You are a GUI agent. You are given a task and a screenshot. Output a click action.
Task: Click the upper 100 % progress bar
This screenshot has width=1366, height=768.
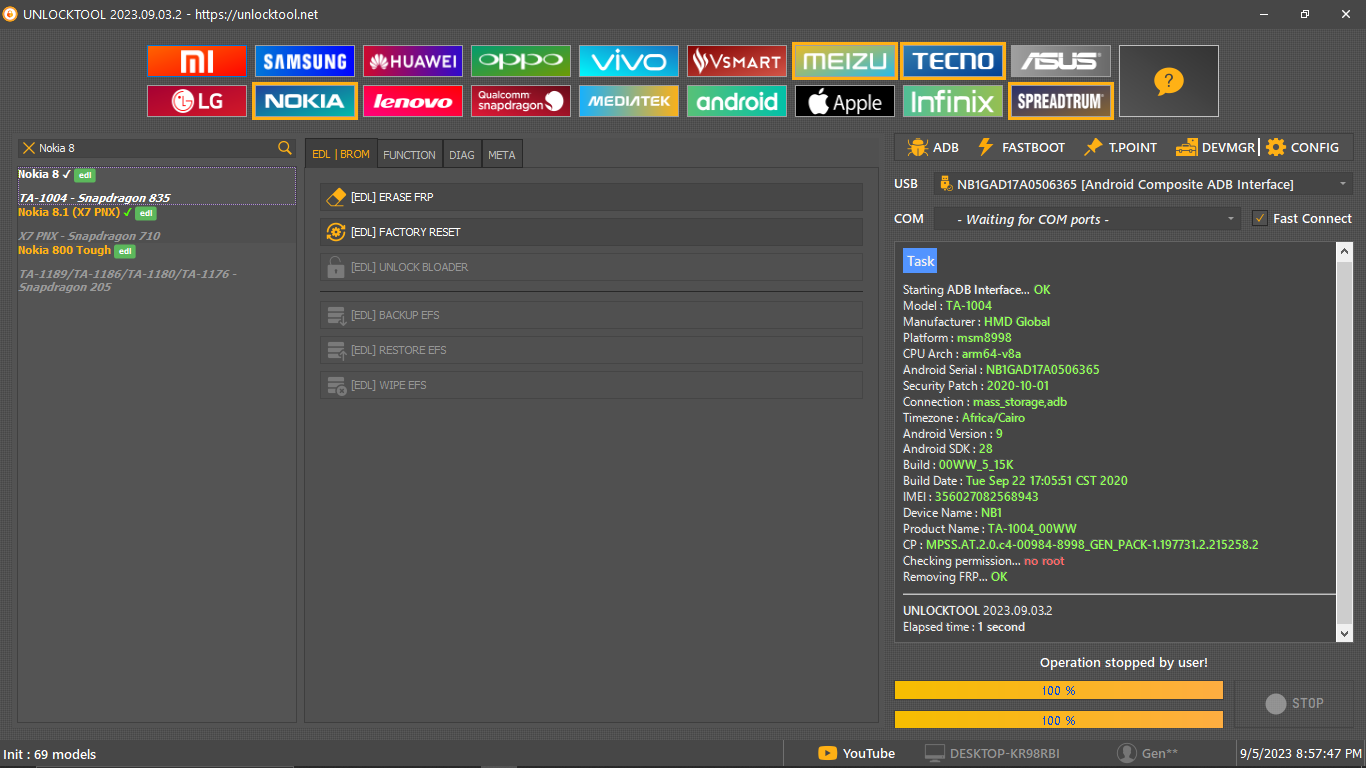(1059, 690)
